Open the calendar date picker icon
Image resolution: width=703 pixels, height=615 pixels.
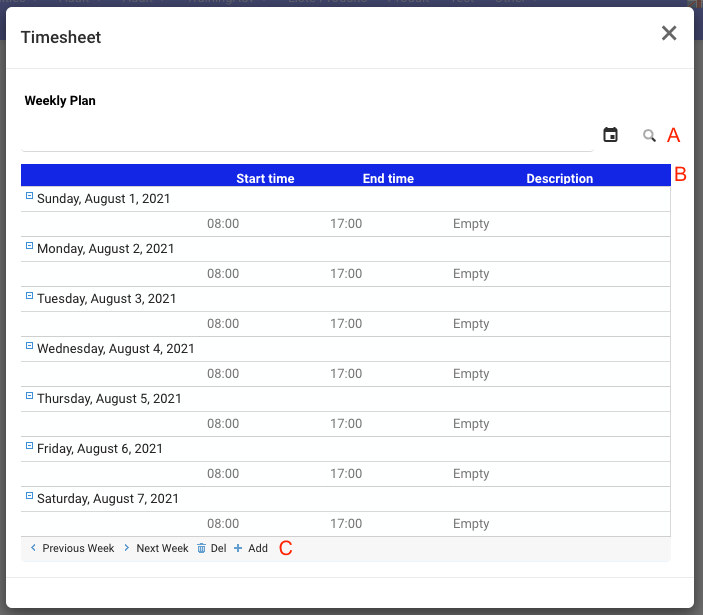tap(610, 135)
